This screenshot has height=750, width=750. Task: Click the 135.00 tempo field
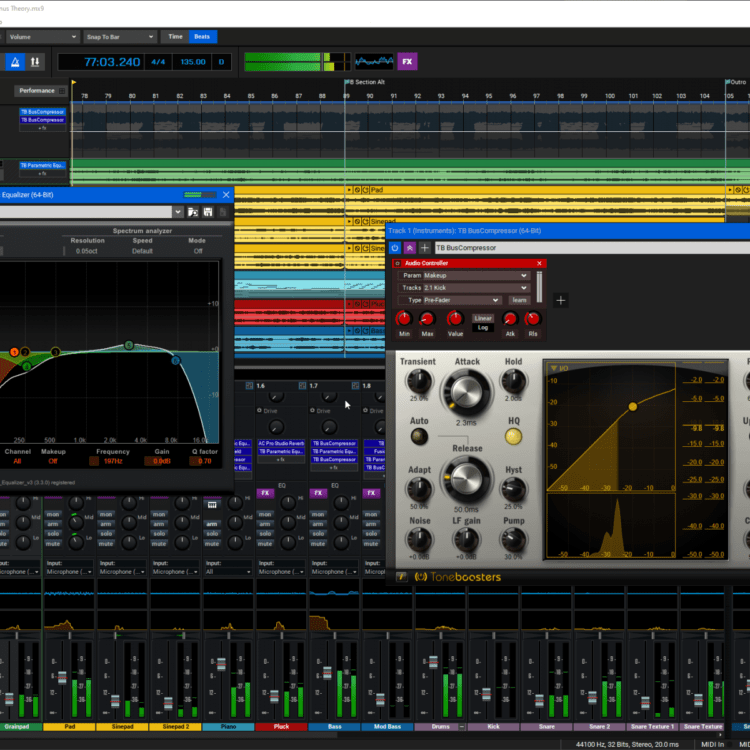click(x=193, y=62)
